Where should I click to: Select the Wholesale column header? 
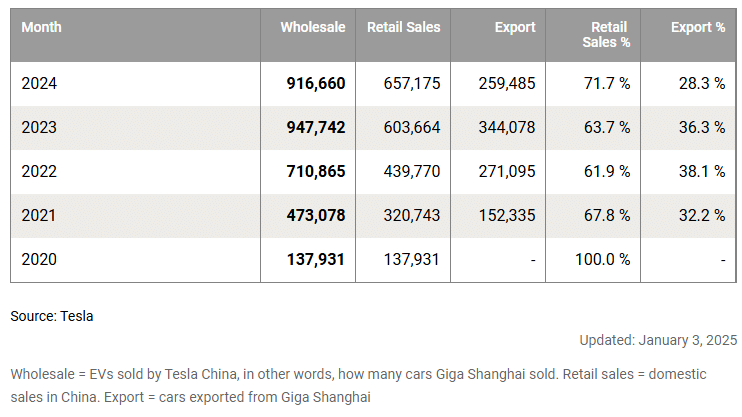(312, 28)
